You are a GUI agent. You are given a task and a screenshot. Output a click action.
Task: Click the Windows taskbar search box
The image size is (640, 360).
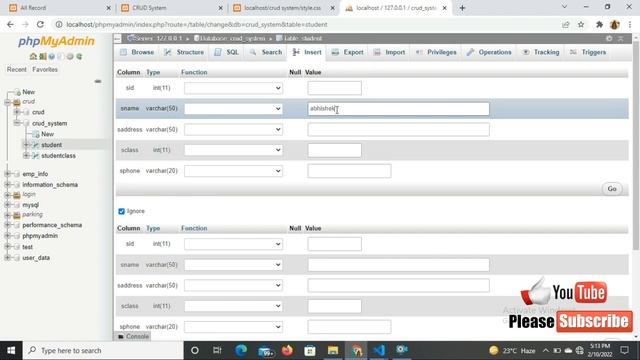103,350
